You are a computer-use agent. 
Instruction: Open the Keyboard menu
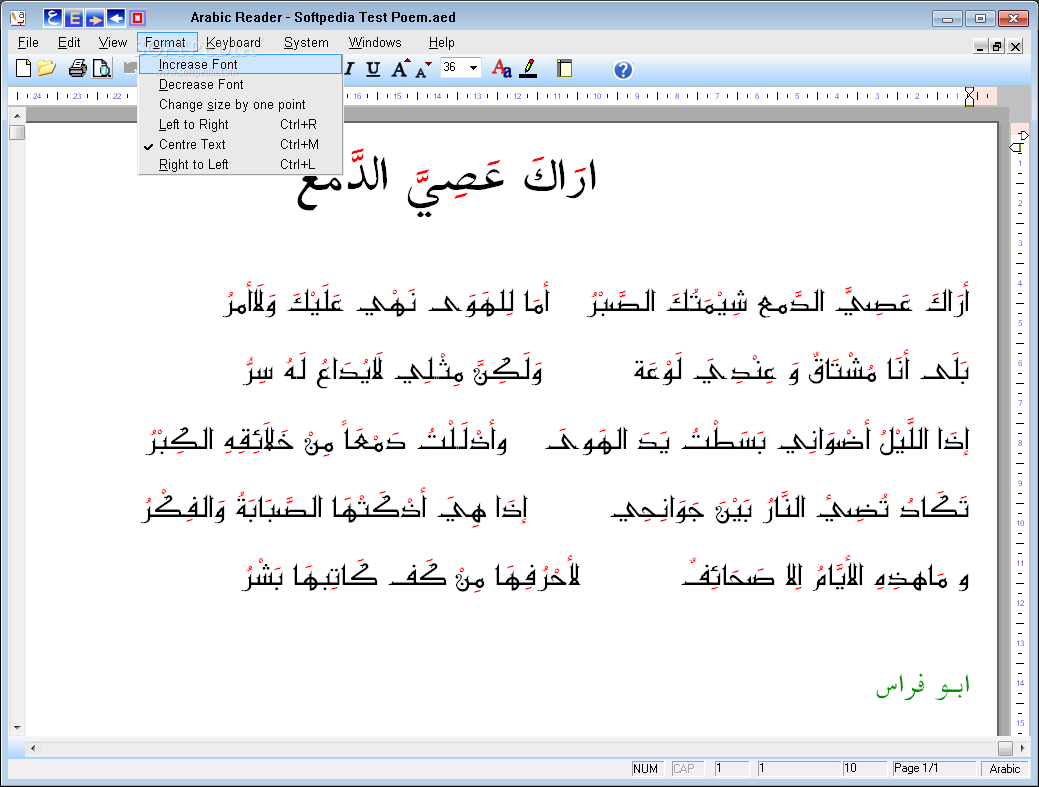233,42
